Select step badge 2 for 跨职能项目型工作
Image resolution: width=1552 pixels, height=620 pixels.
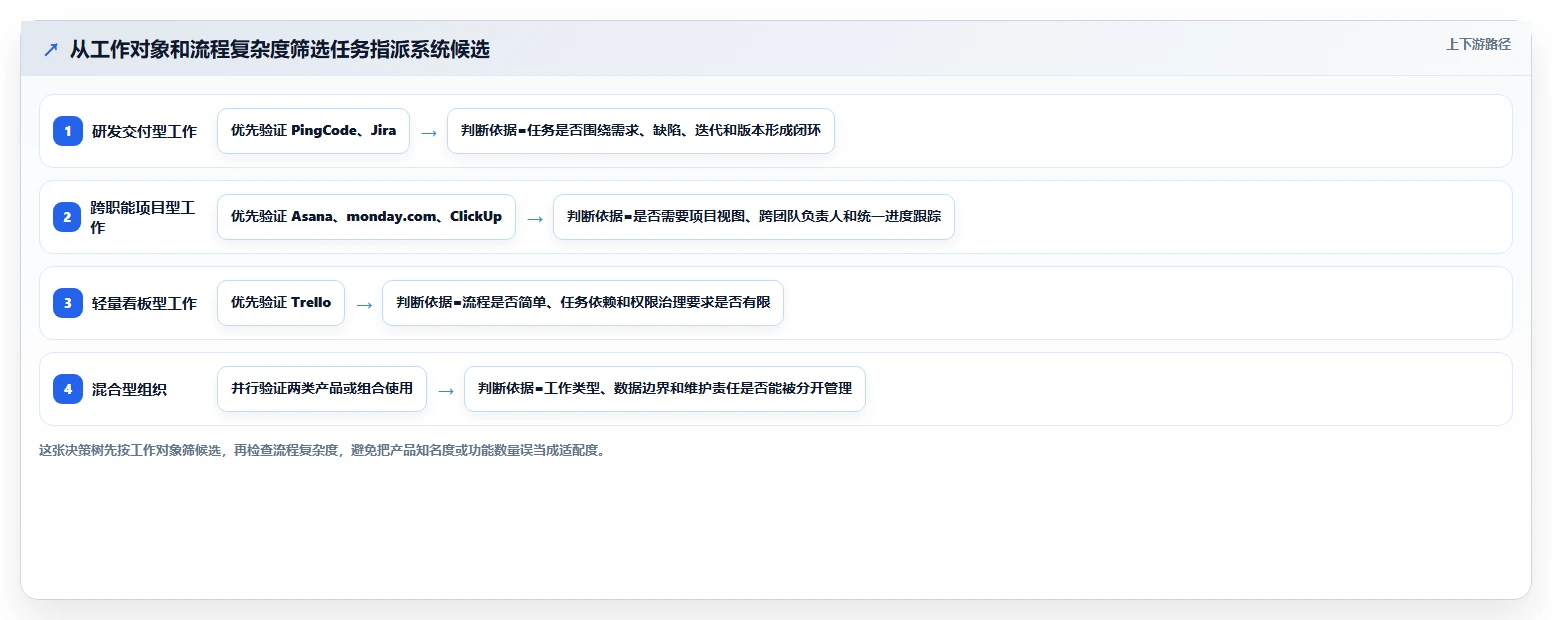coord(68,217)
